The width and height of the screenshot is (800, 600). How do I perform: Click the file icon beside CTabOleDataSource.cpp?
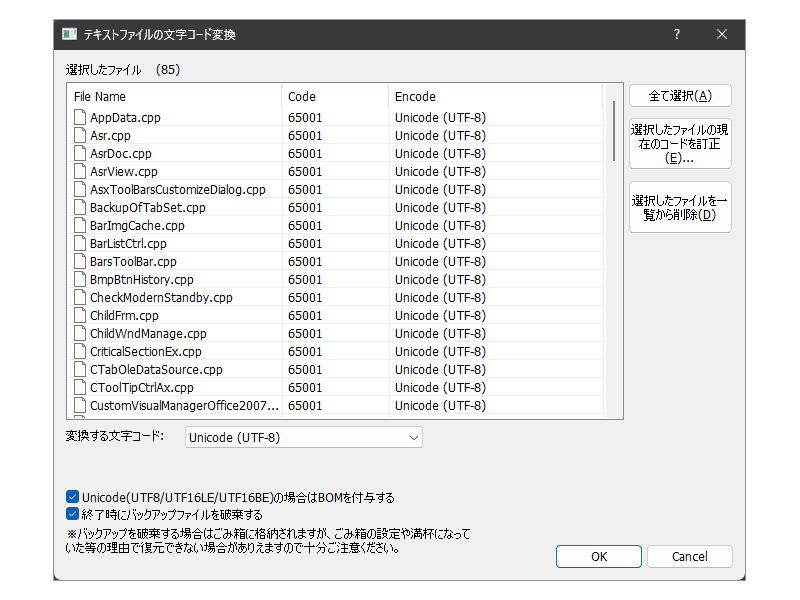80,369
